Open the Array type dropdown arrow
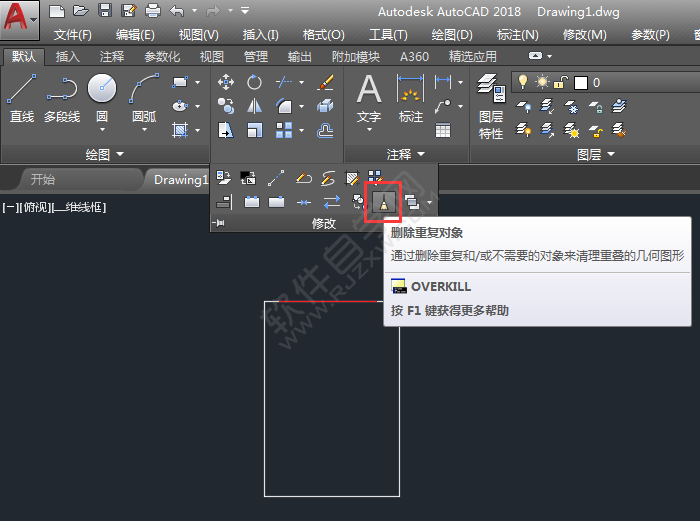The image size is (700, 521). pyautogui.click(x=301, y=130)
